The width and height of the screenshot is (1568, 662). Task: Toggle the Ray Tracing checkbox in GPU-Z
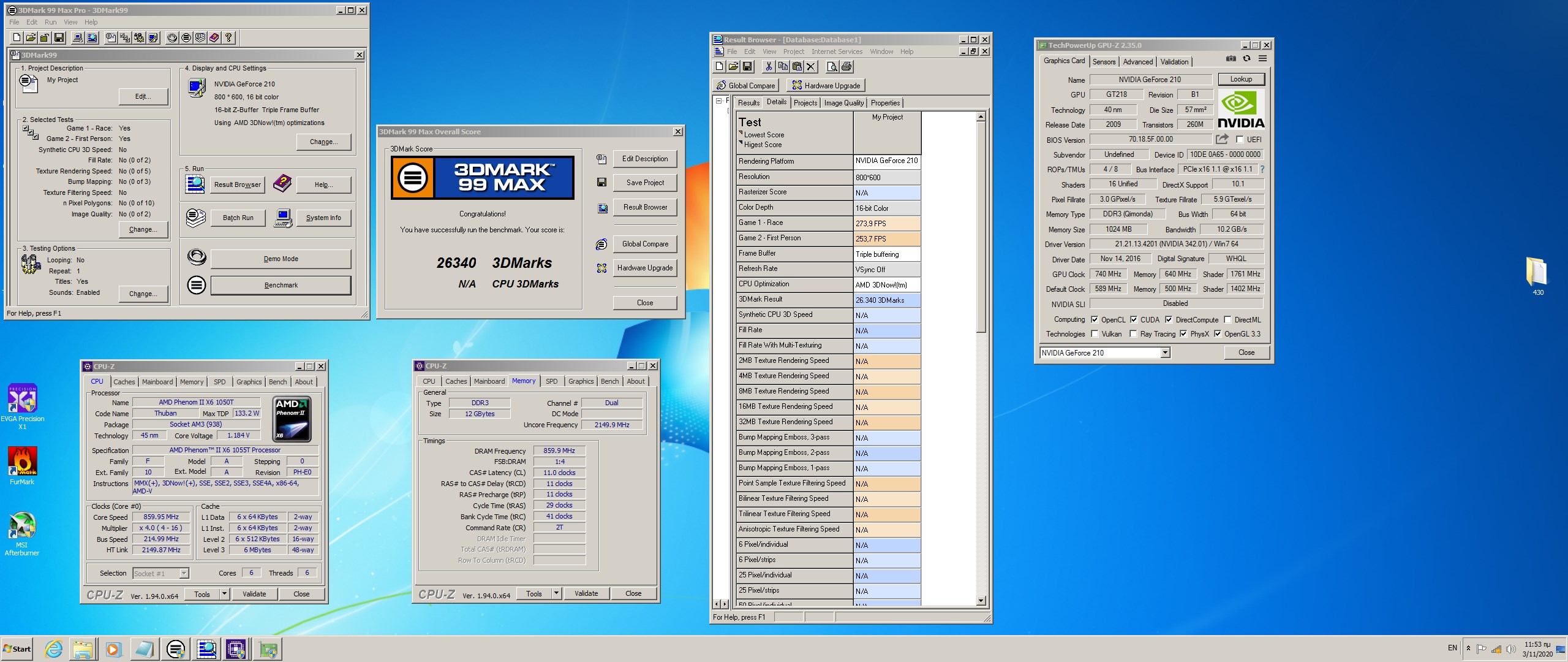click(x=1133, y=334)
